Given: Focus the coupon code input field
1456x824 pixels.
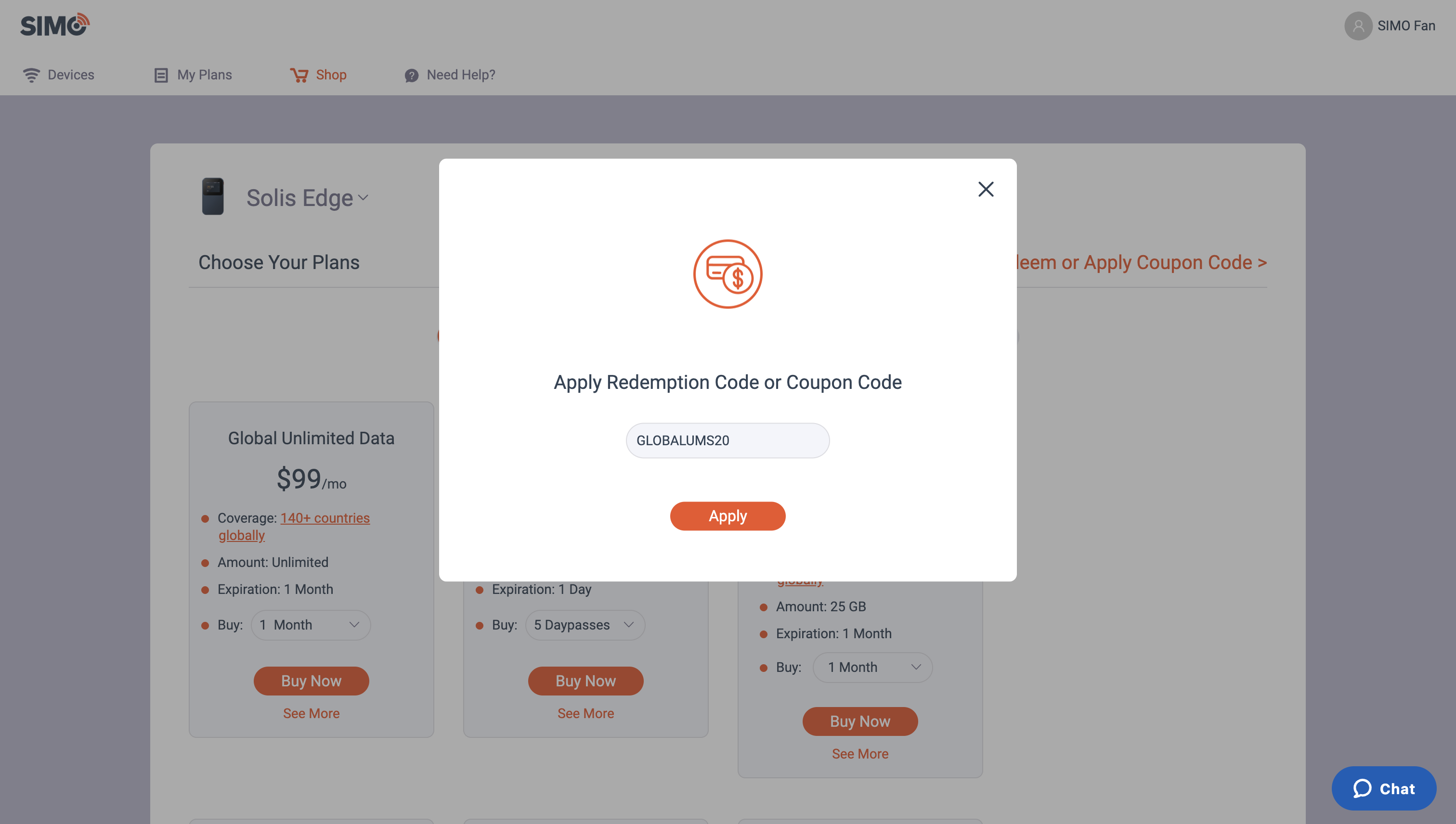Looking at the screenshot, I should (728, 440).
